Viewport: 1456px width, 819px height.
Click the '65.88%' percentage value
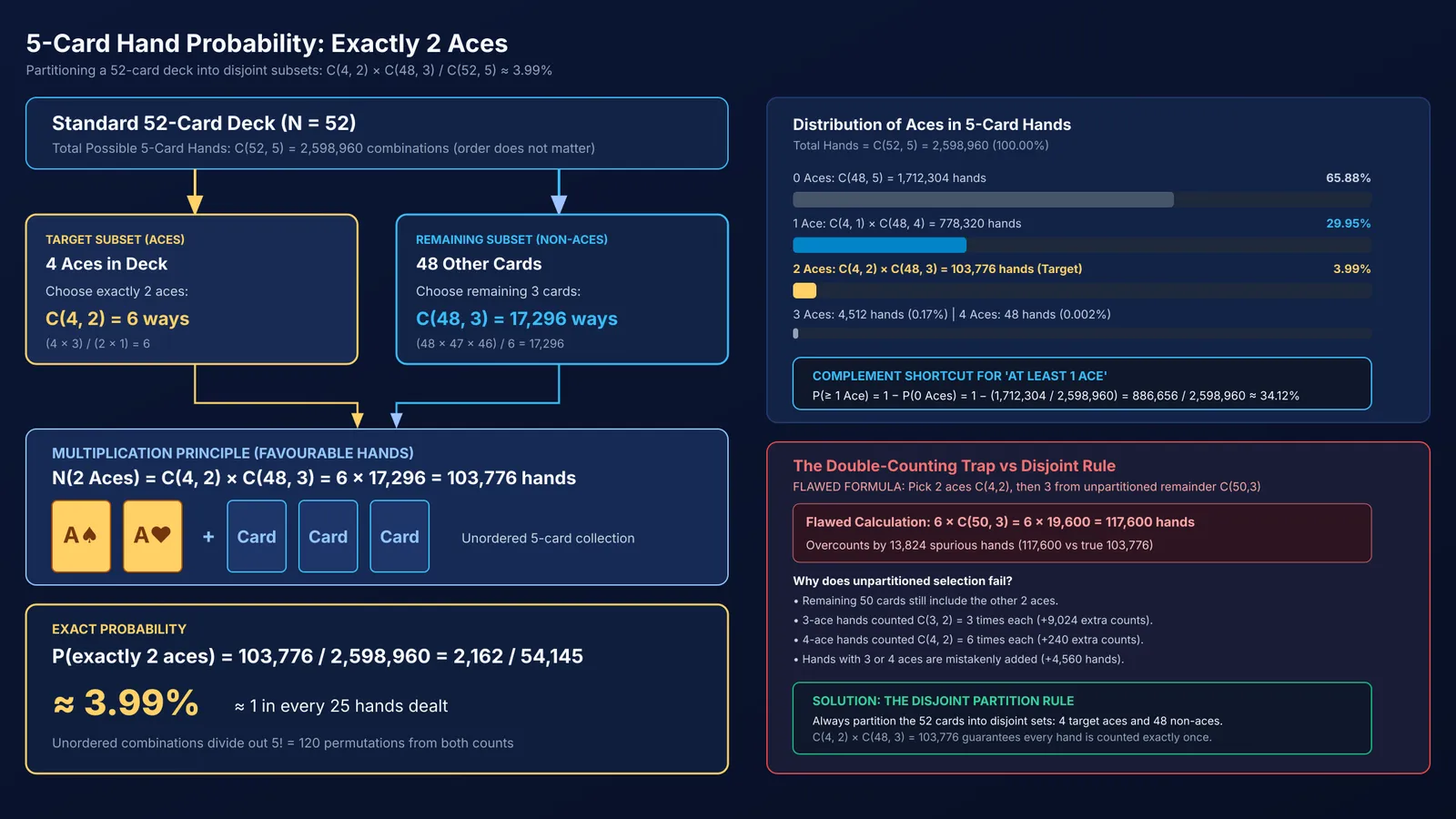(x=1348, y=177)
